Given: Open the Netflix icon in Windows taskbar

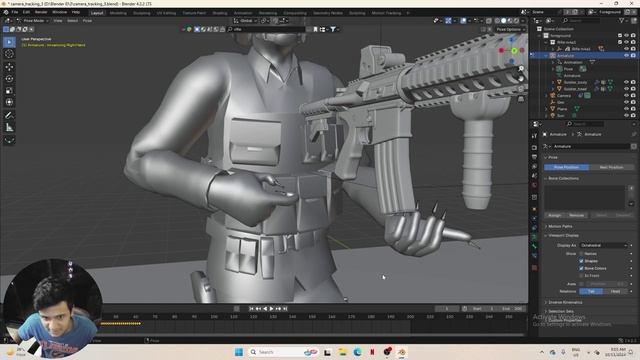Looking at the screenshot, I should [x=372, y=352].
